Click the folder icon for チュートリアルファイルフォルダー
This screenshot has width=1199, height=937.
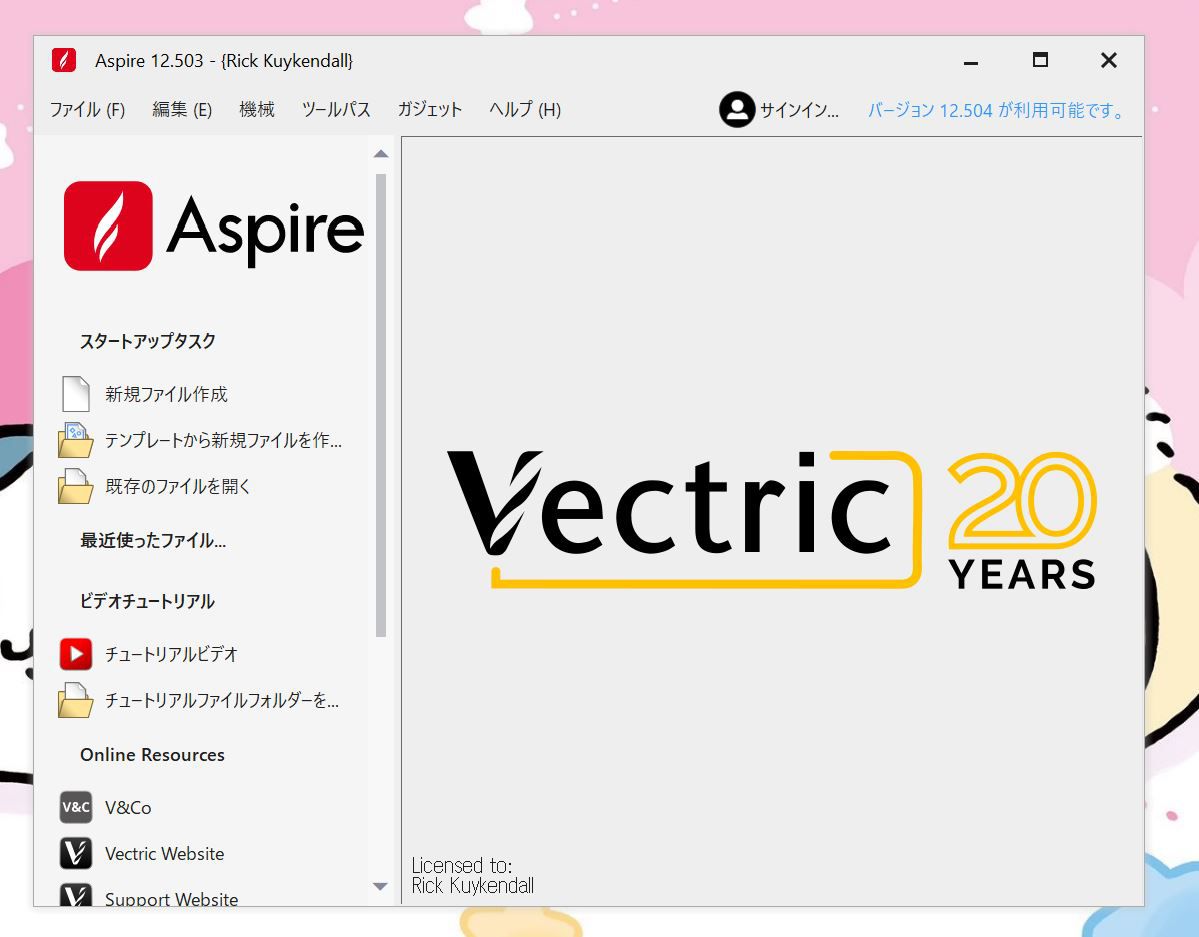[76, 700]
